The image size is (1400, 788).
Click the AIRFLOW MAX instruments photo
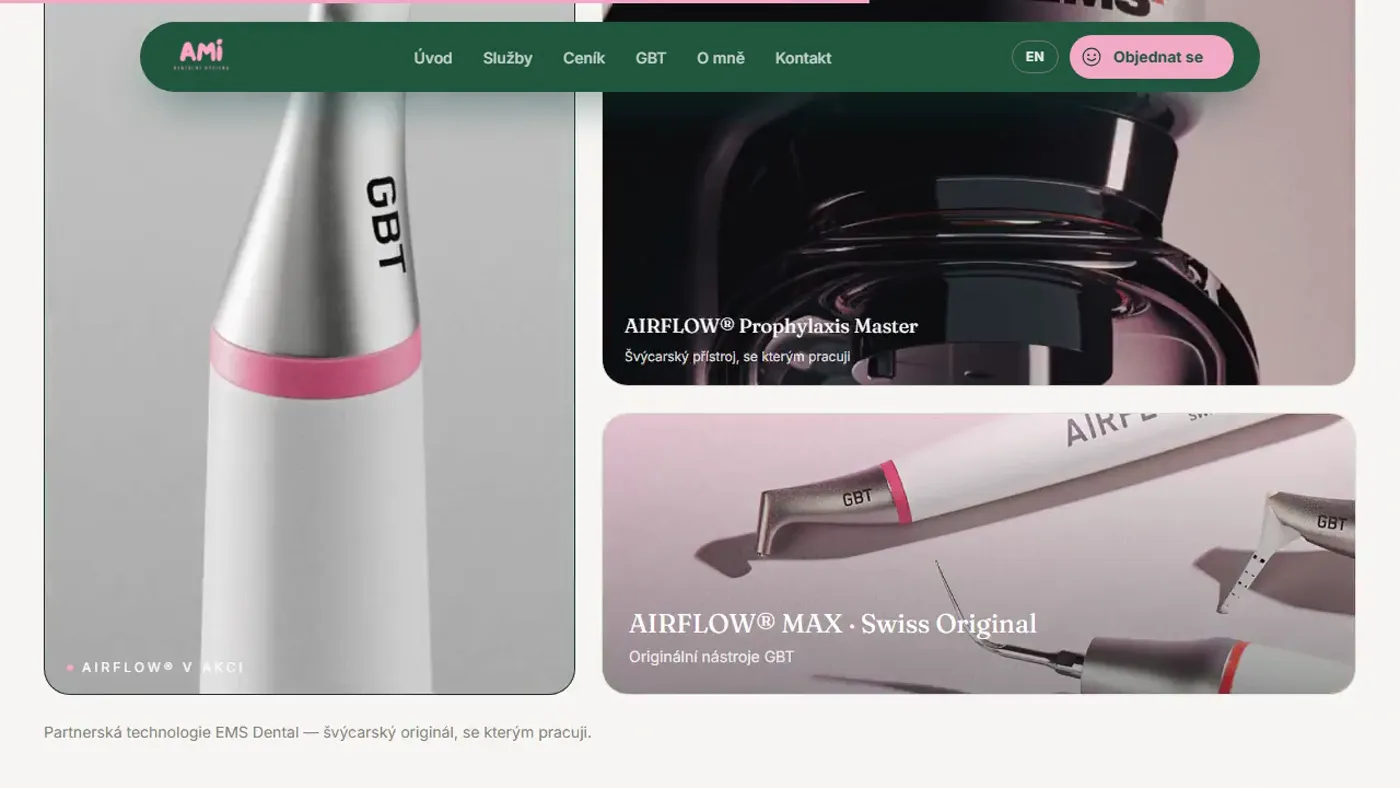(978, 553)
